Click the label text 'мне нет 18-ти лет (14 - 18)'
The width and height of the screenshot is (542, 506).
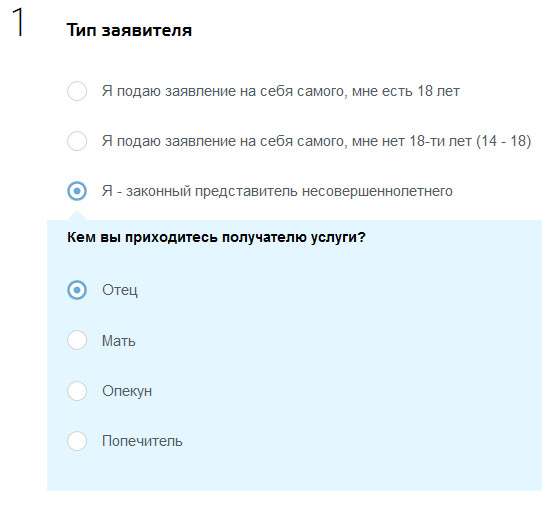[x=441, y=141]
